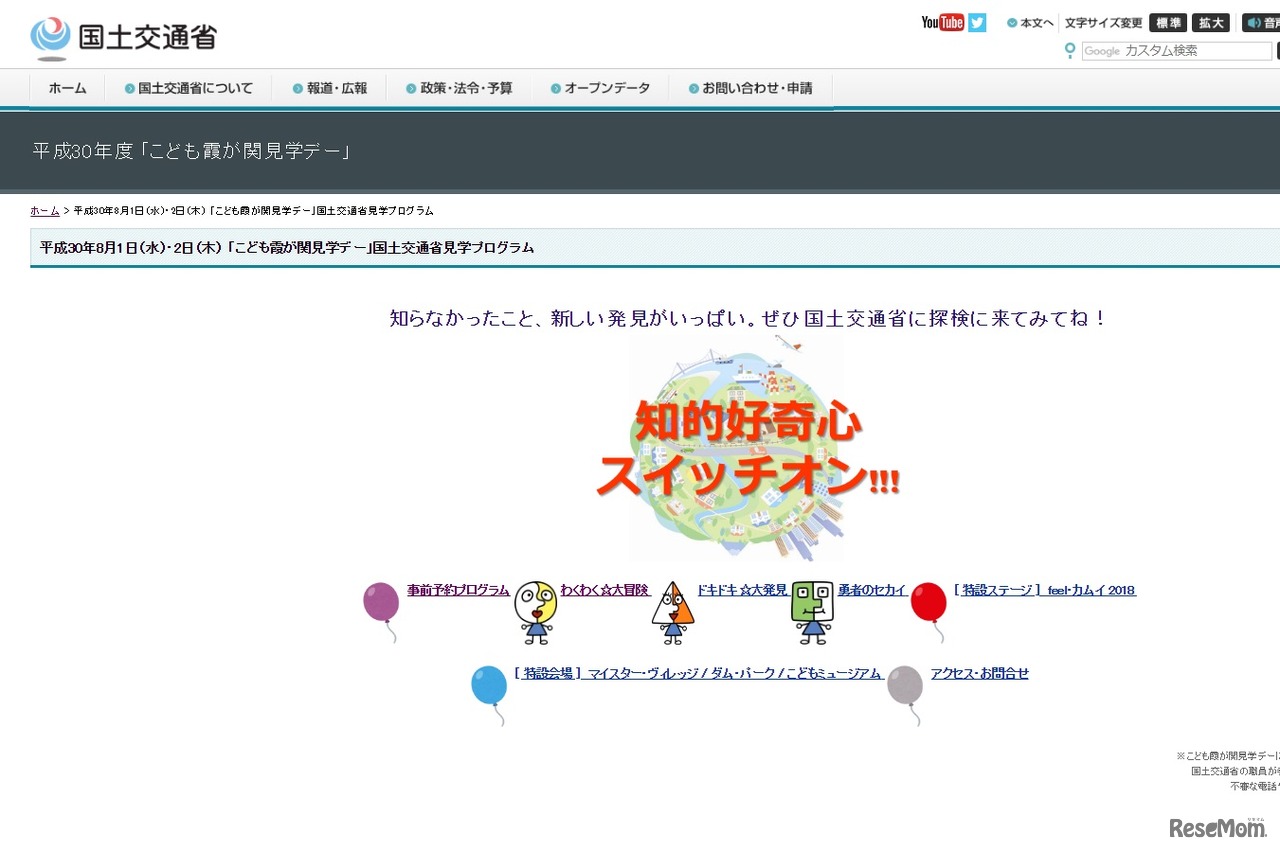Viewport: 1280px width, 851px height.
Task: Expand the オープンデータ navigation menu
Action: (600, 88)
